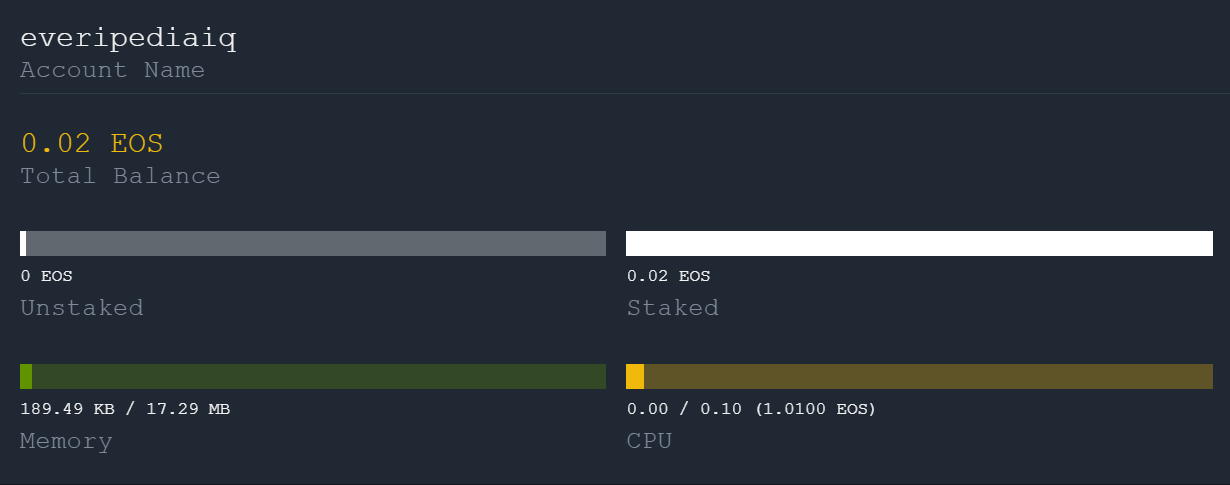Click the Staked label

click(x=672, y=307)
